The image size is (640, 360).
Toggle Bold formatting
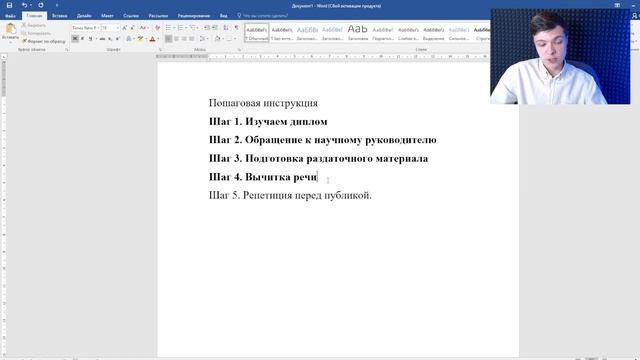click(75, 39)
